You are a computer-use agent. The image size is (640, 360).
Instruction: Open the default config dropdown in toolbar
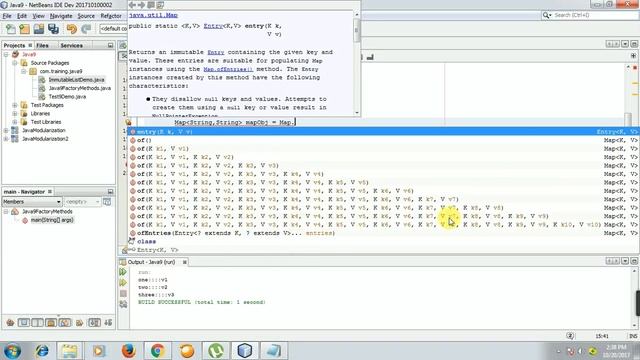point(113,29)
